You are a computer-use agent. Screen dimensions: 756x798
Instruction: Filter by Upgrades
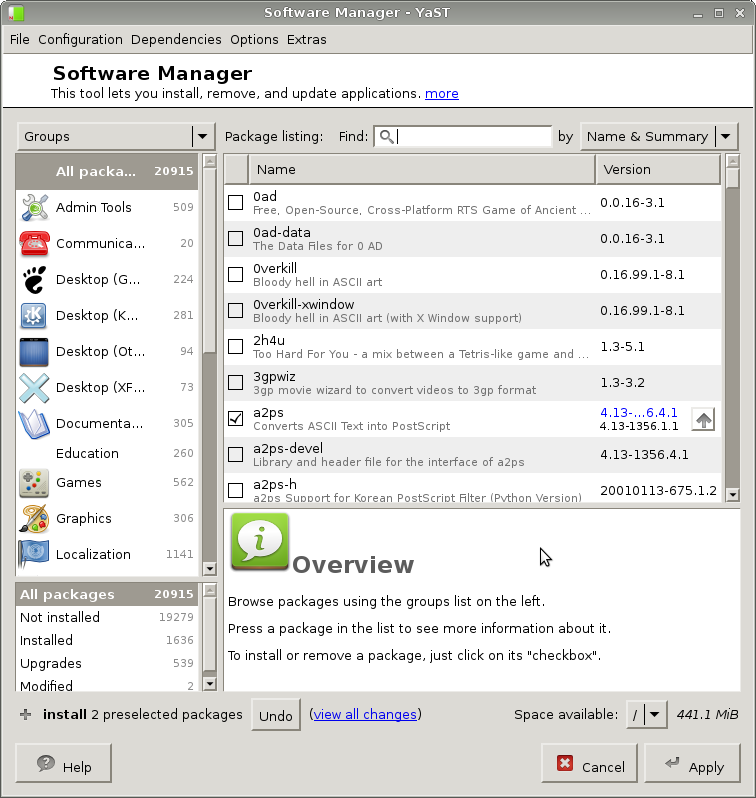[x=107, y=664]
